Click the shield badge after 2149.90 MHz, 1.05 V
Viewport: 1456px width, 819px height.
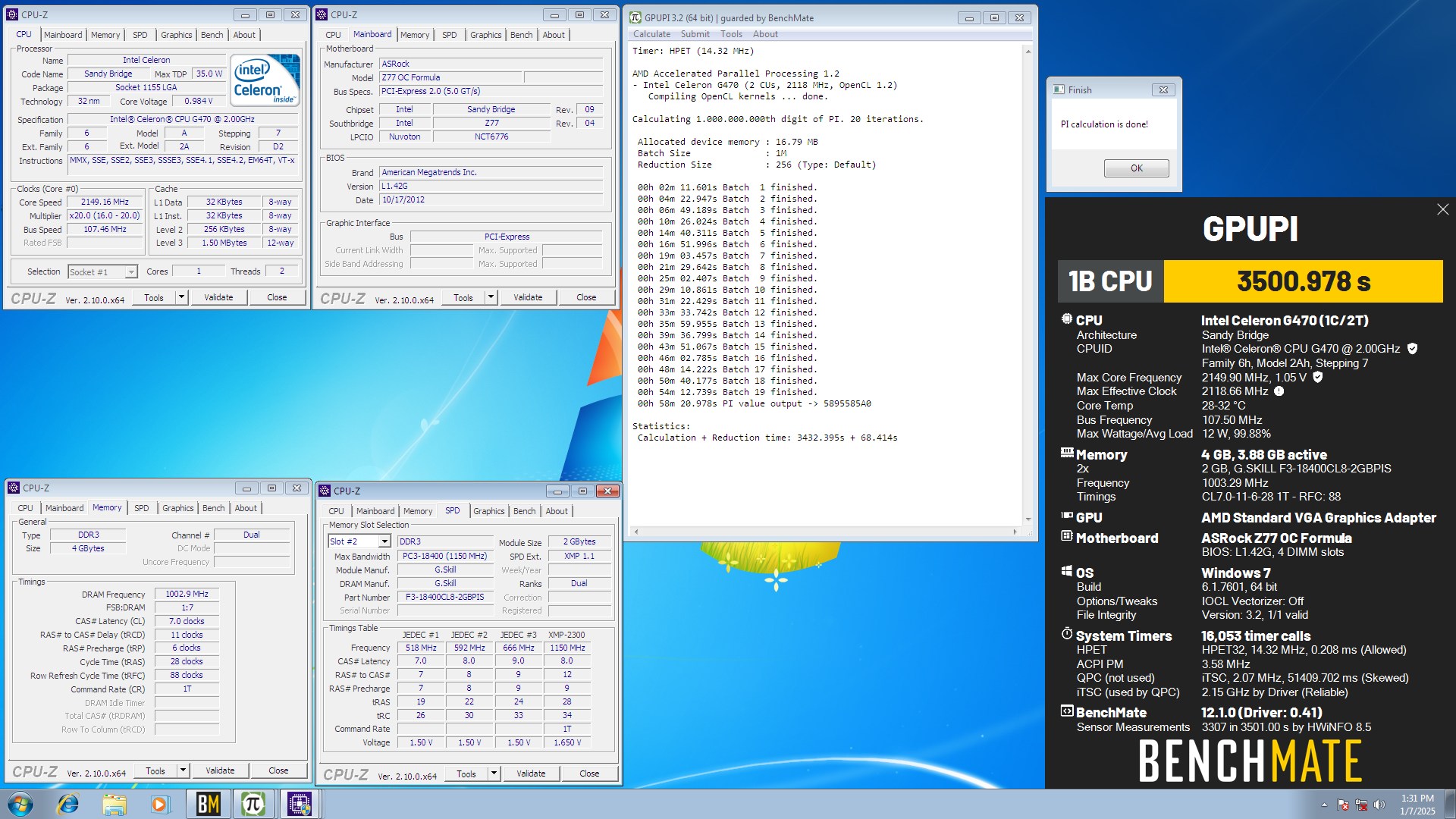pyautogui.click(x=1318, y=377)
